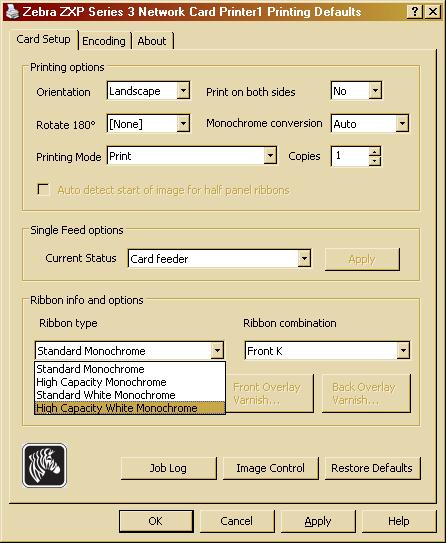The image size is (446, 543).
Task: Decrease the Copies count
Action: (374, 161)
